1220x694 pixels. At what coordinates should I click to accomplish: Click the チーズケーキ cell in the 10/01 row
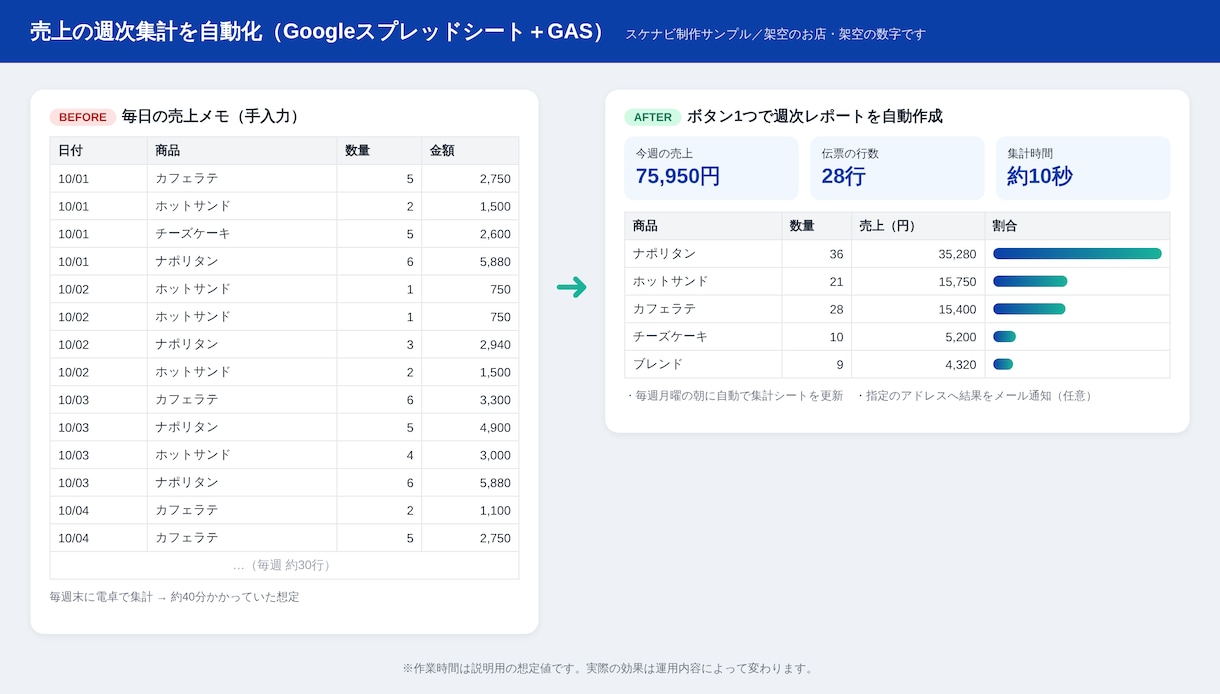pos(242,234)
